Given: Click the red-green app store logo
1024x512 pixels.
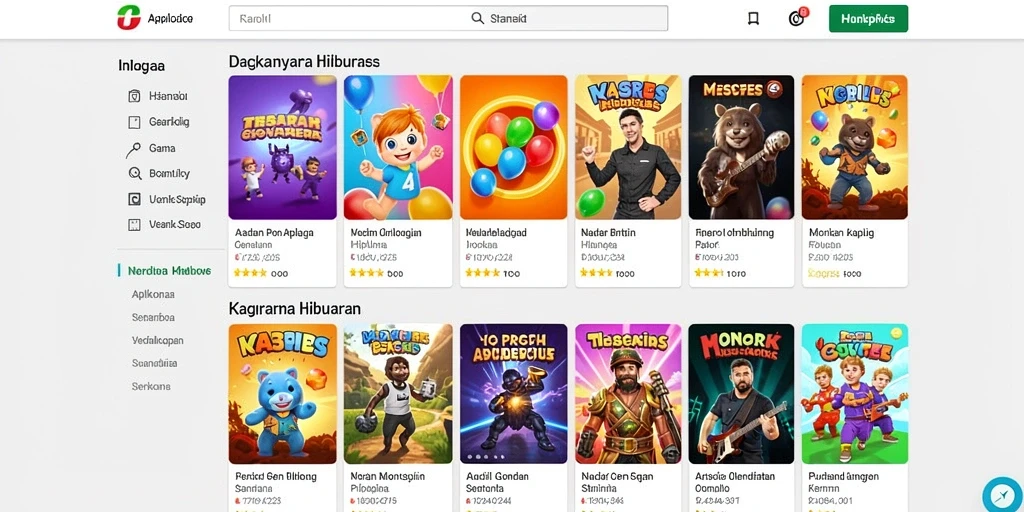Looking at the screenshot, I should (x=129, y=18).
